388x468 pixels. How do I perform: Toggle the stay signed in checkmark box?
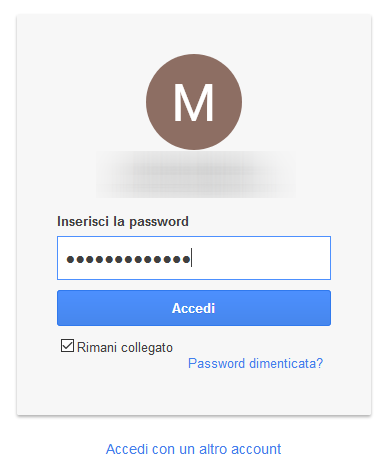click(x=67, y=346)
